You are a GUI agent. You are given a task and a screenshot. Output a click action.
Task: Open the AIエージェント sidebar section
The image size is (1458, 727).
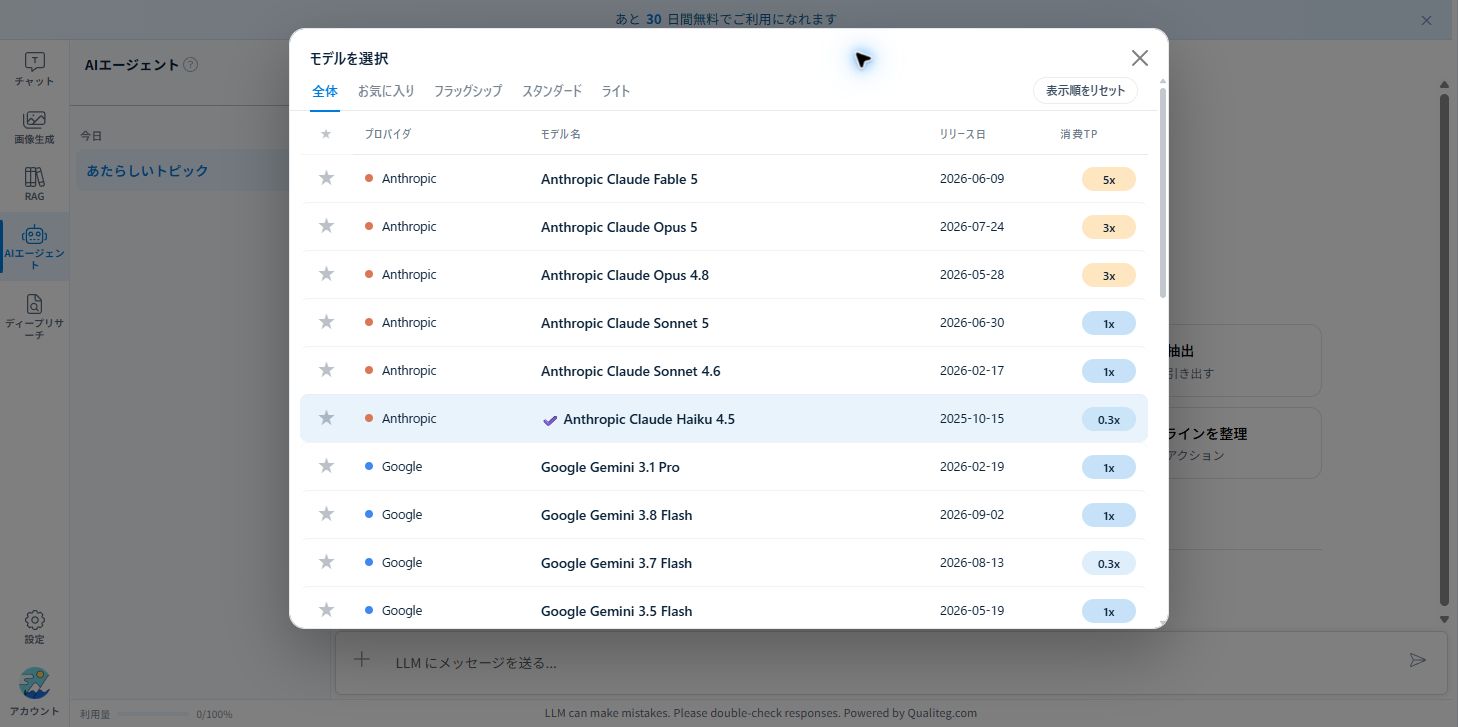(x=34, y=247)
